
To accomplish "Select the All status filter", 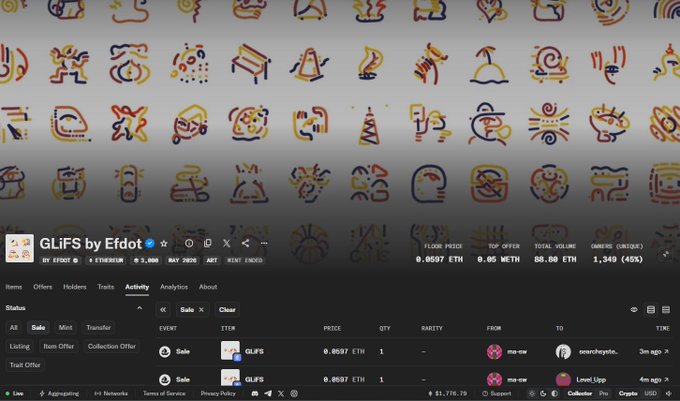I will 14,328.
